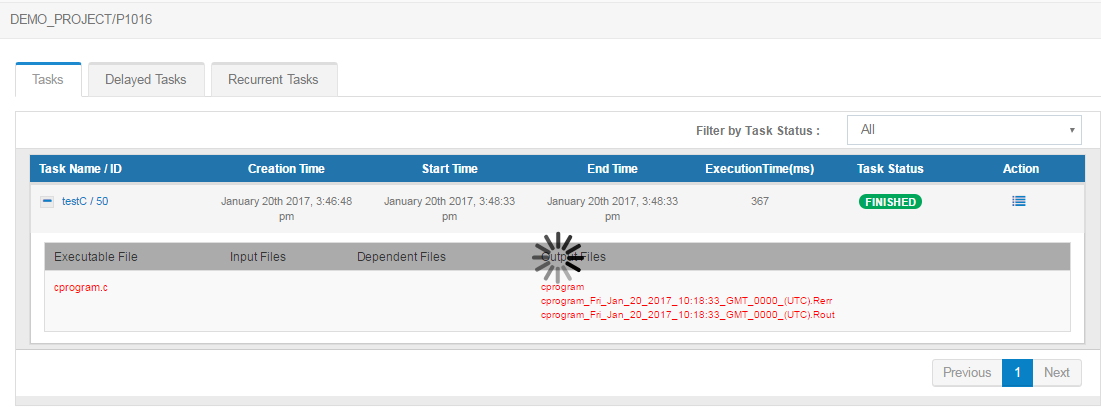Switch to the Recurrent Tasks tab
1101x407 pixels.
273,79
